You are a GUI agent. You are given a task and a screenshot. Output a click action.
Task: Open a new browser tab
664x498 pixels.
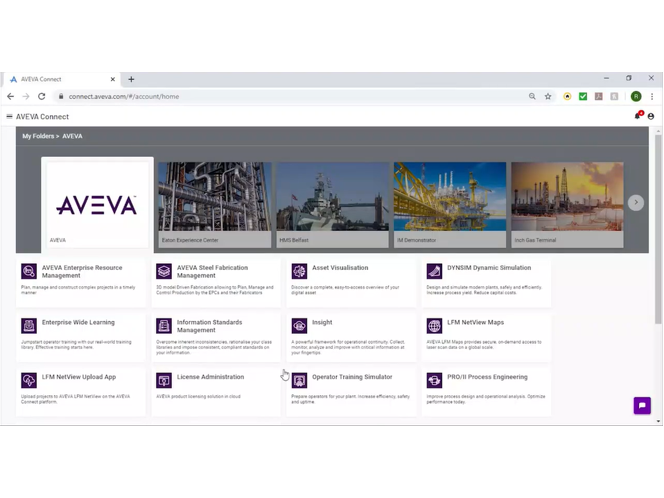[131, 79]
